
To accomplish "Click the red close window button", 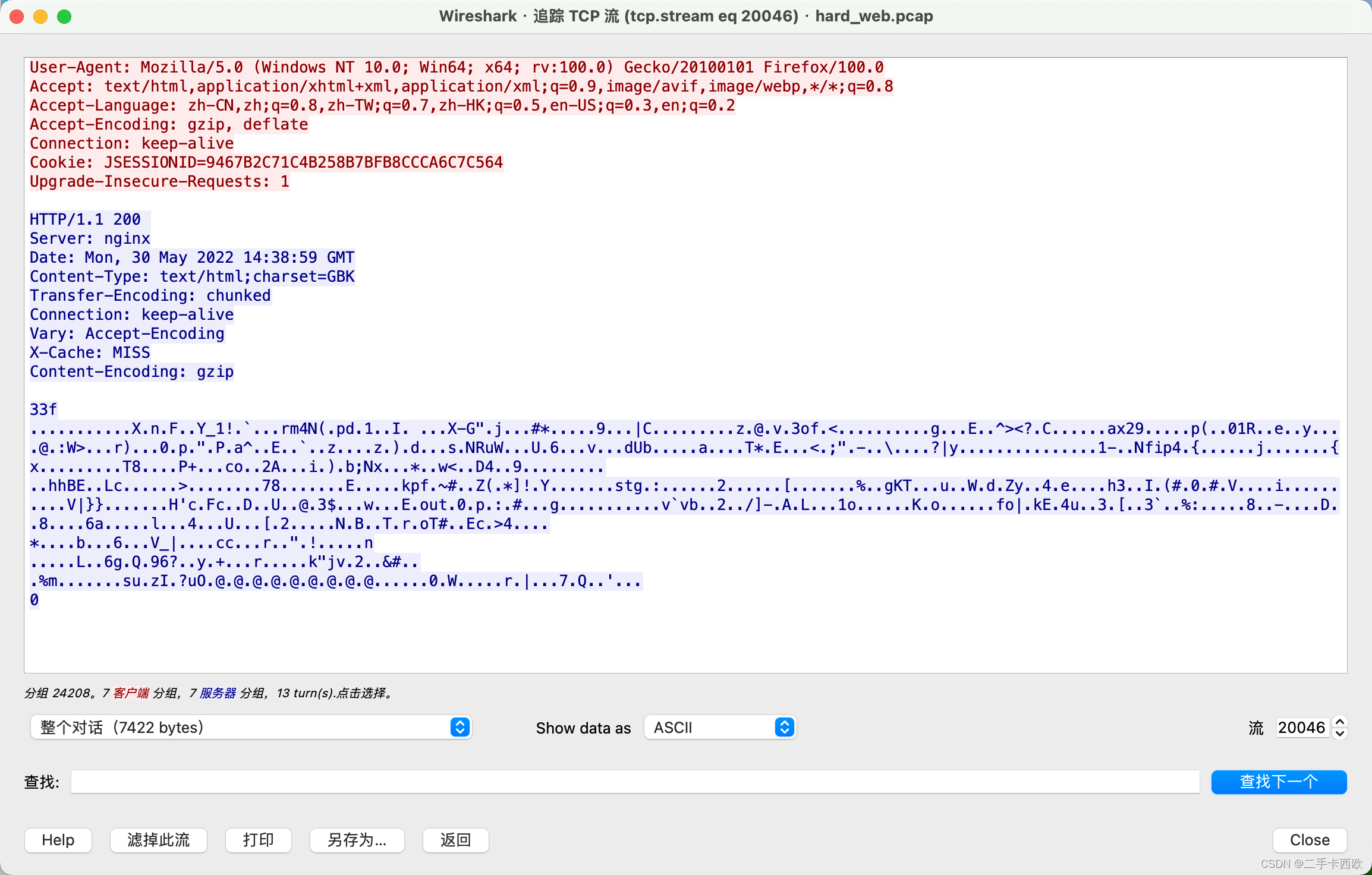I will [x=17, y=17].
